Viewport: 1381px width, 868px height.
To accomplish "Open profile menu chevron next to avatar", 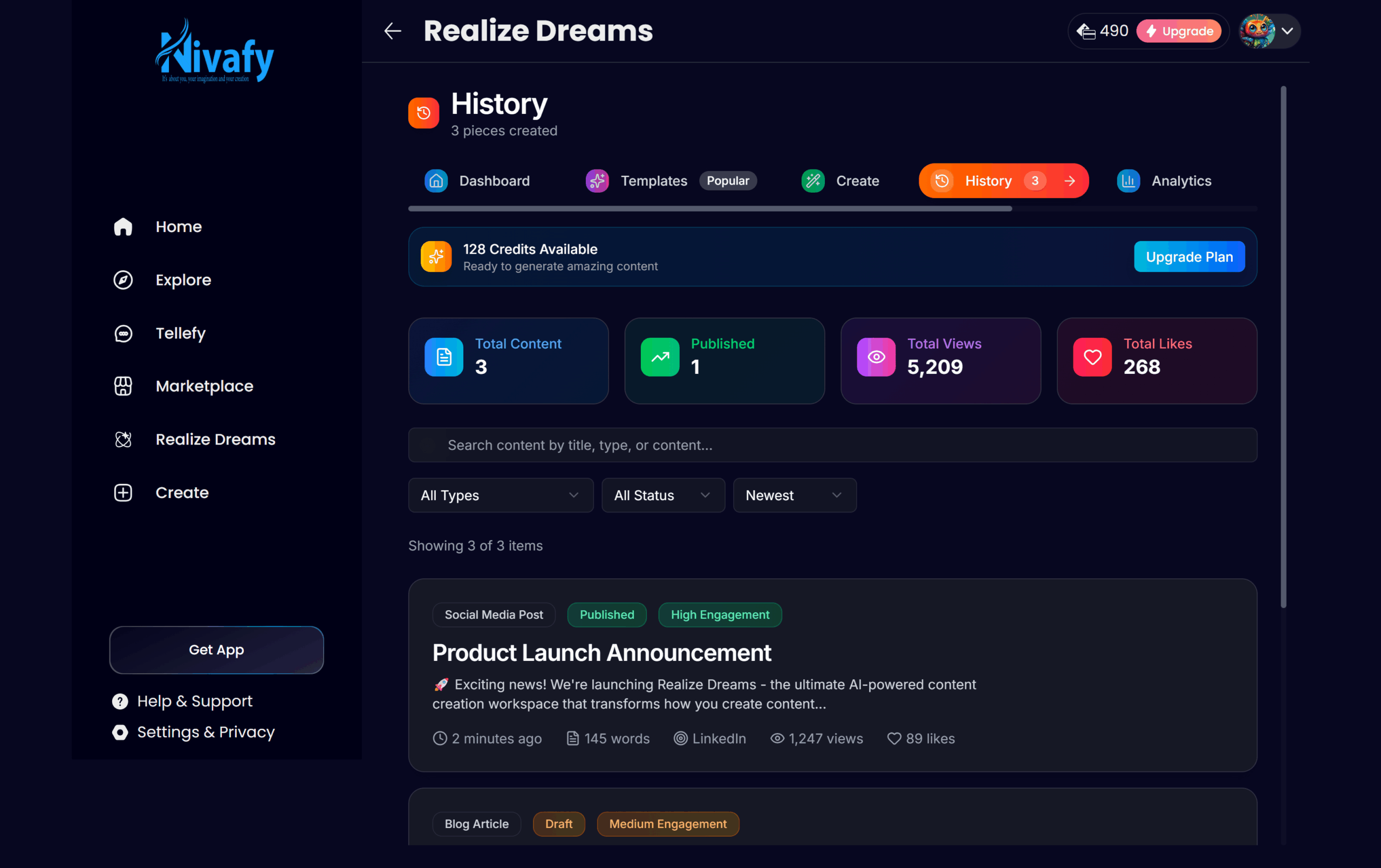I will pos(1287,31).
